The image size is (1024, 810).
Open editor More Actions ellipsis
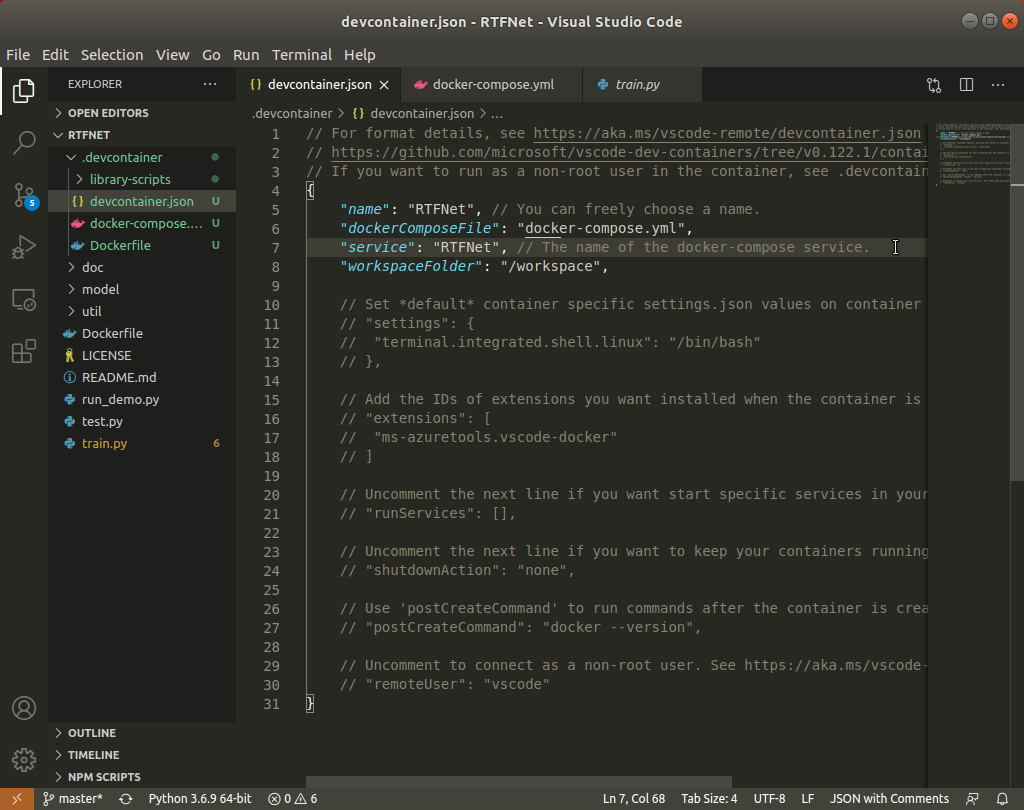[x=998, y=85]
